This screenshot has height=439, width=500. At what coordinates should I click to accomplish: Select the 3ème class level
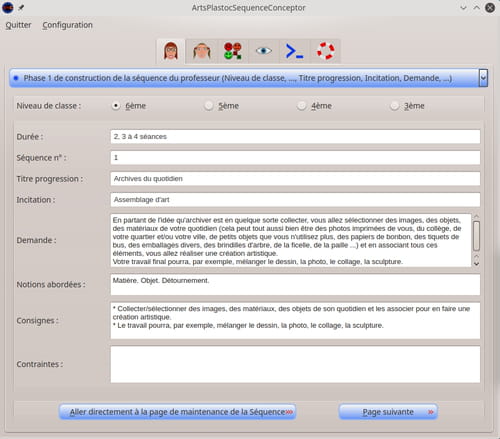click(407, 106)
